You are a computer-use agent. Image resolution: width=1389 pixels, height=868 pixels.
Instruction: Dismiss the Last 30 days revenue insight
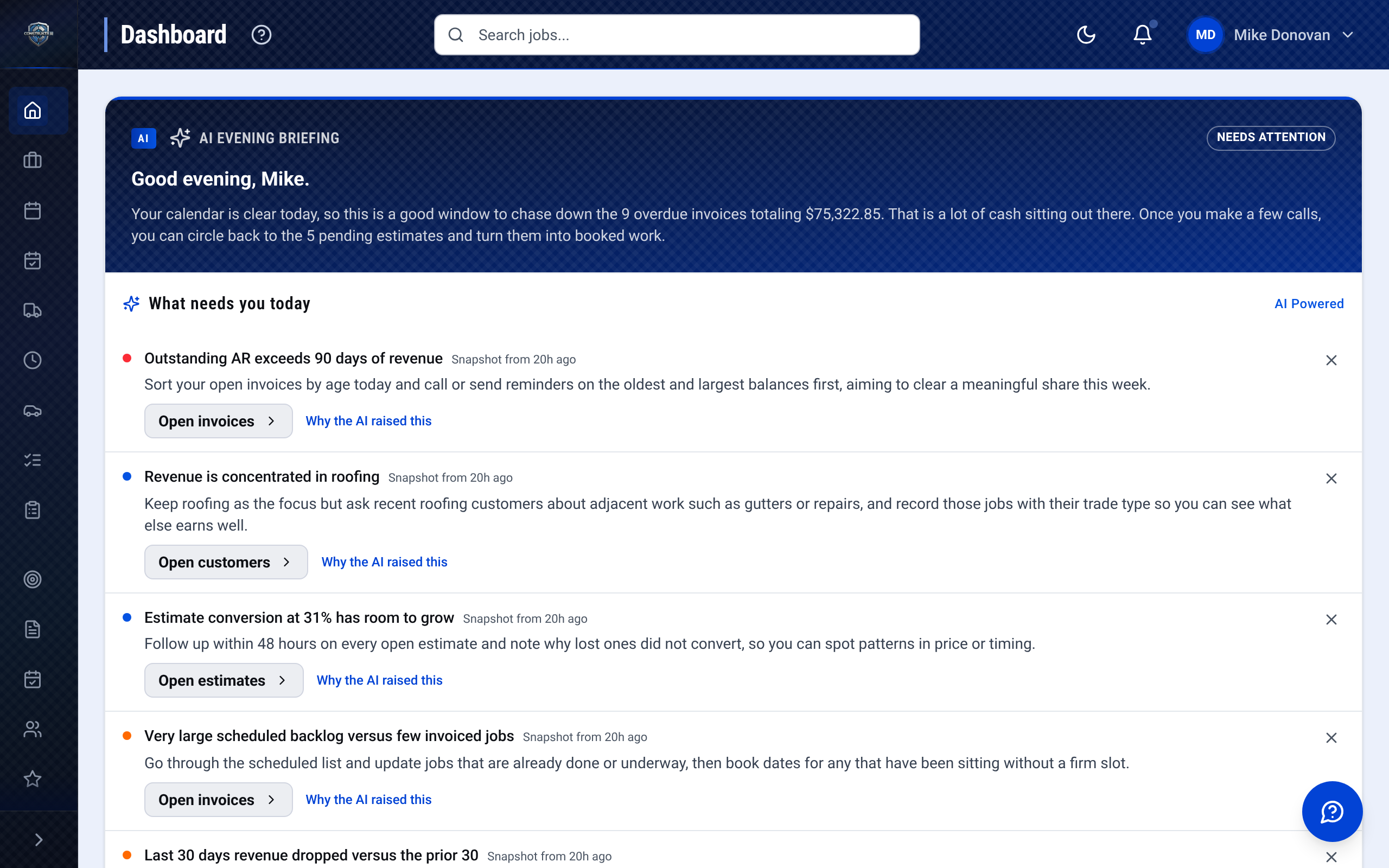click(x=1331, y=857)
